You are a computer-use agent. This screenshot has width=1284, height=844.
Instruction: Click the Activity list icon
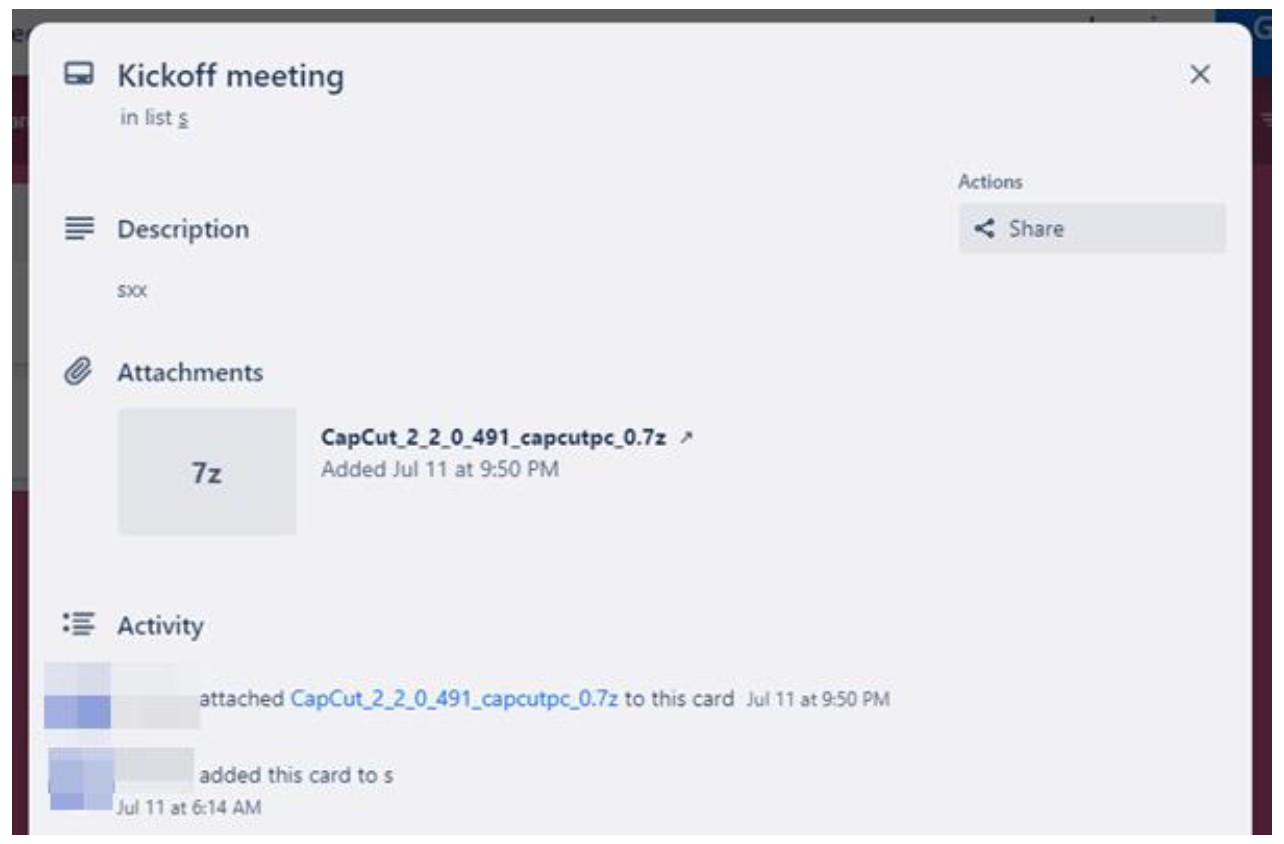(78, 625)
